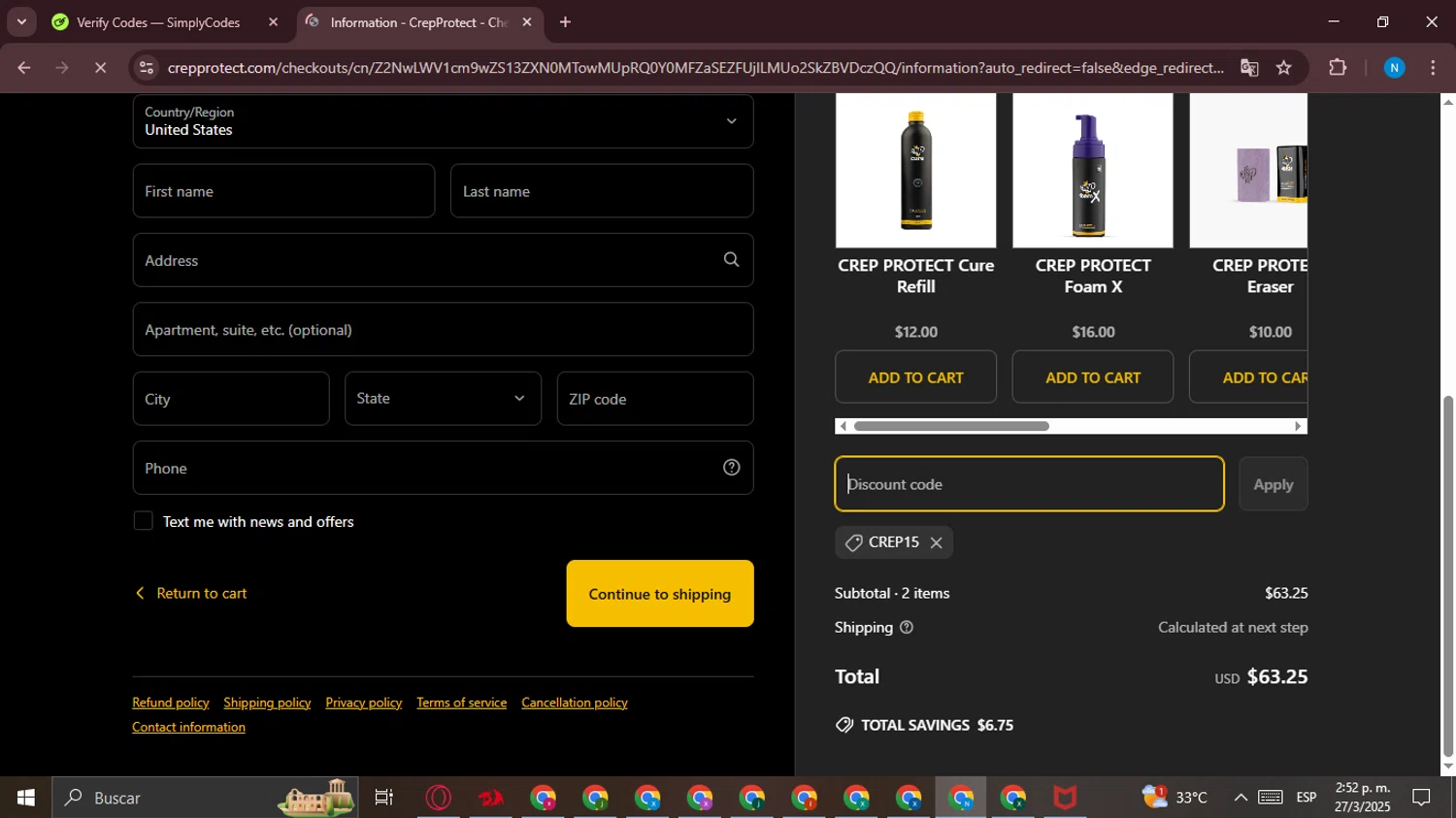
Task: Click the address search magnifier icon
Action: point(731,260)
